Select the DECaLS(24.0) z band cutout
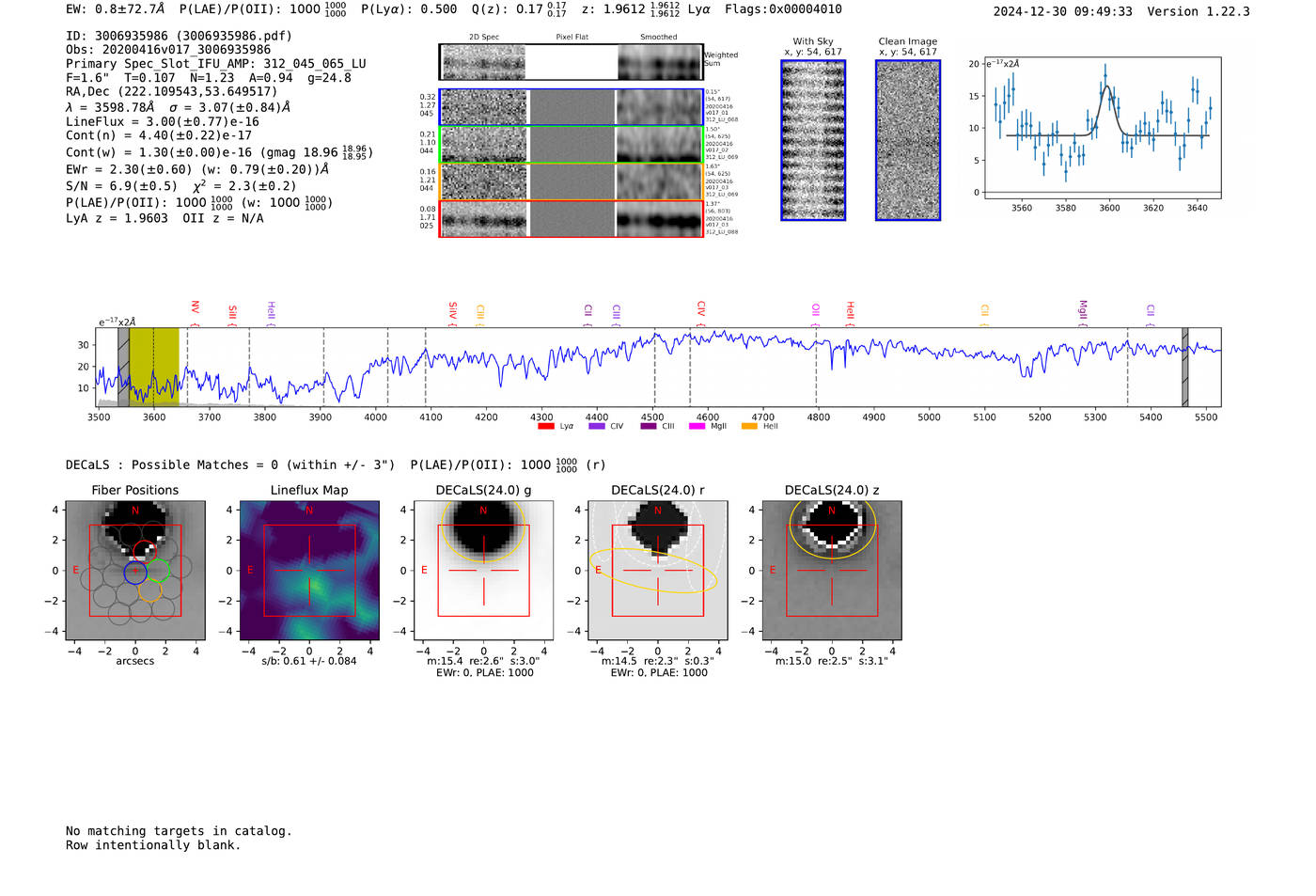 tap(832, 571)
